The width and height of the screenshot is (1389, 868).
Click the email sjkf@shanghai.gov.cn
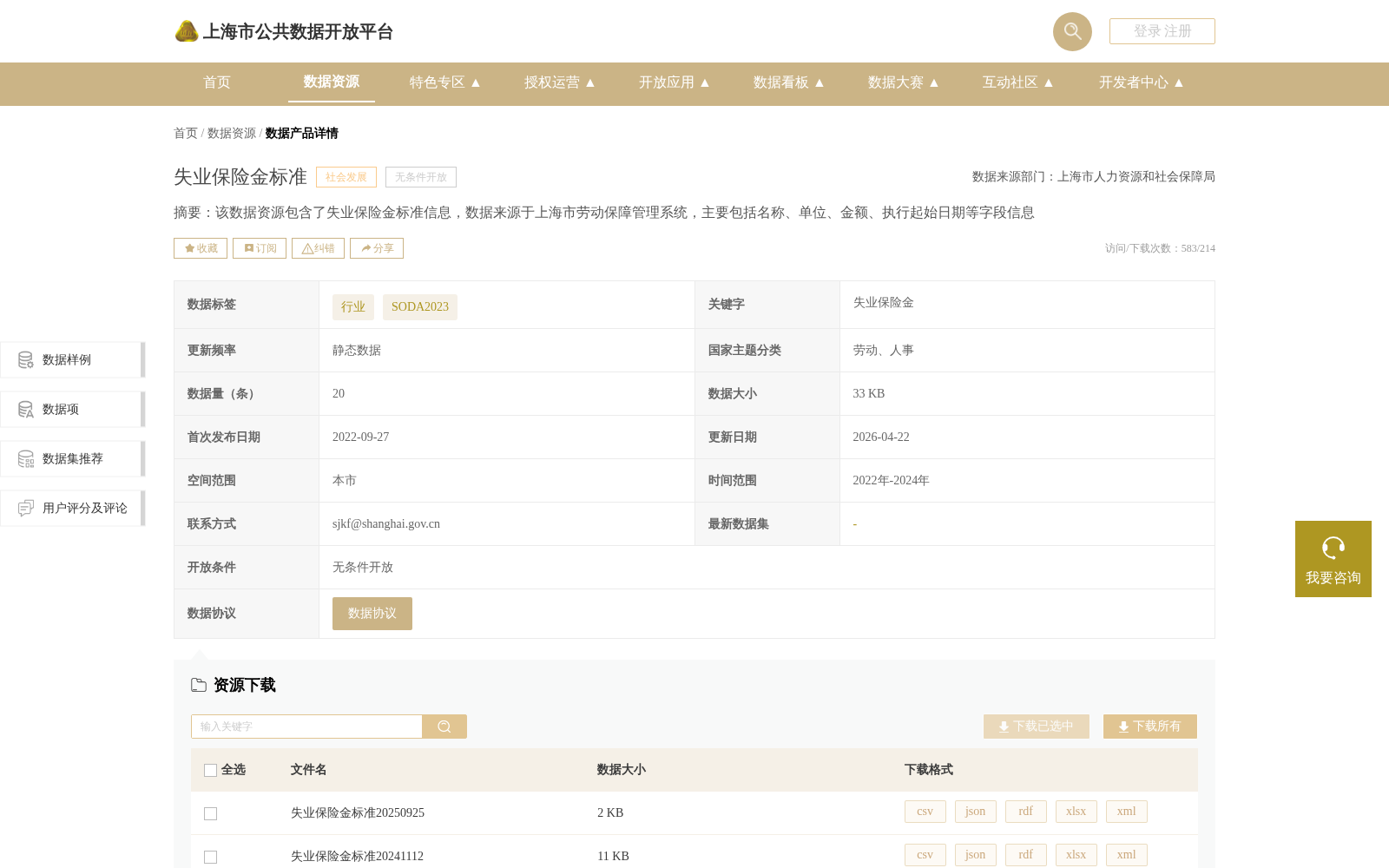click(x=386, y=524)
